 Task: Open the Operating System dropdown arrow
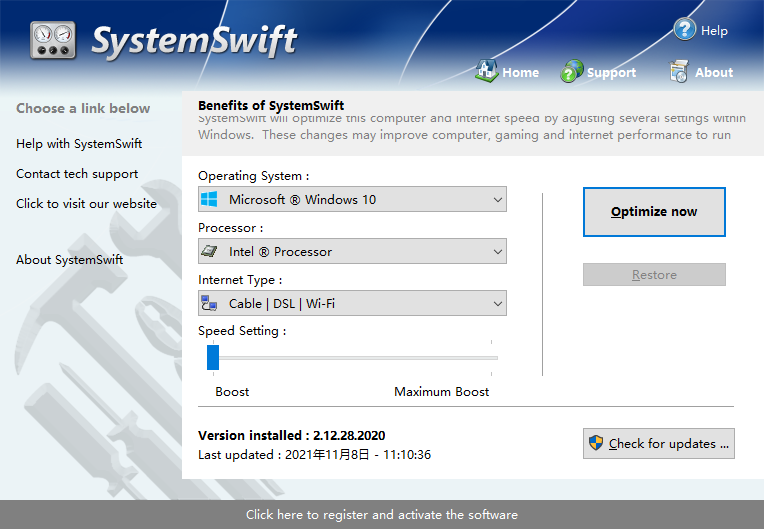[497, 200]
